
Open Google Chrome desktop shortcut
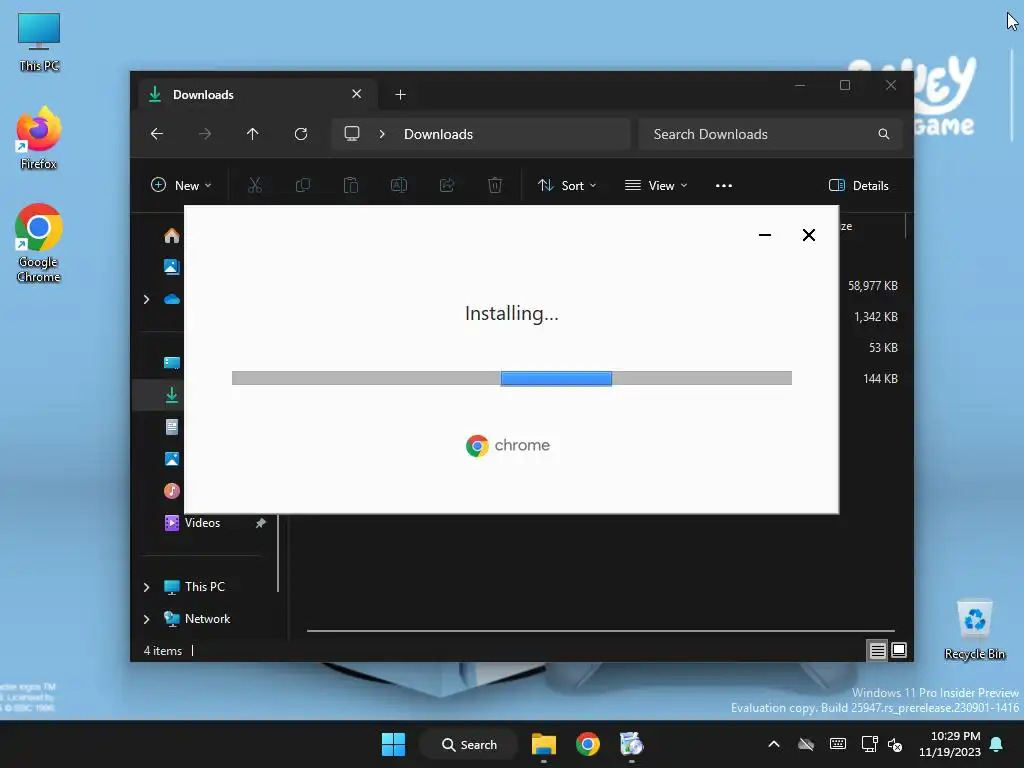coord(39,243)
